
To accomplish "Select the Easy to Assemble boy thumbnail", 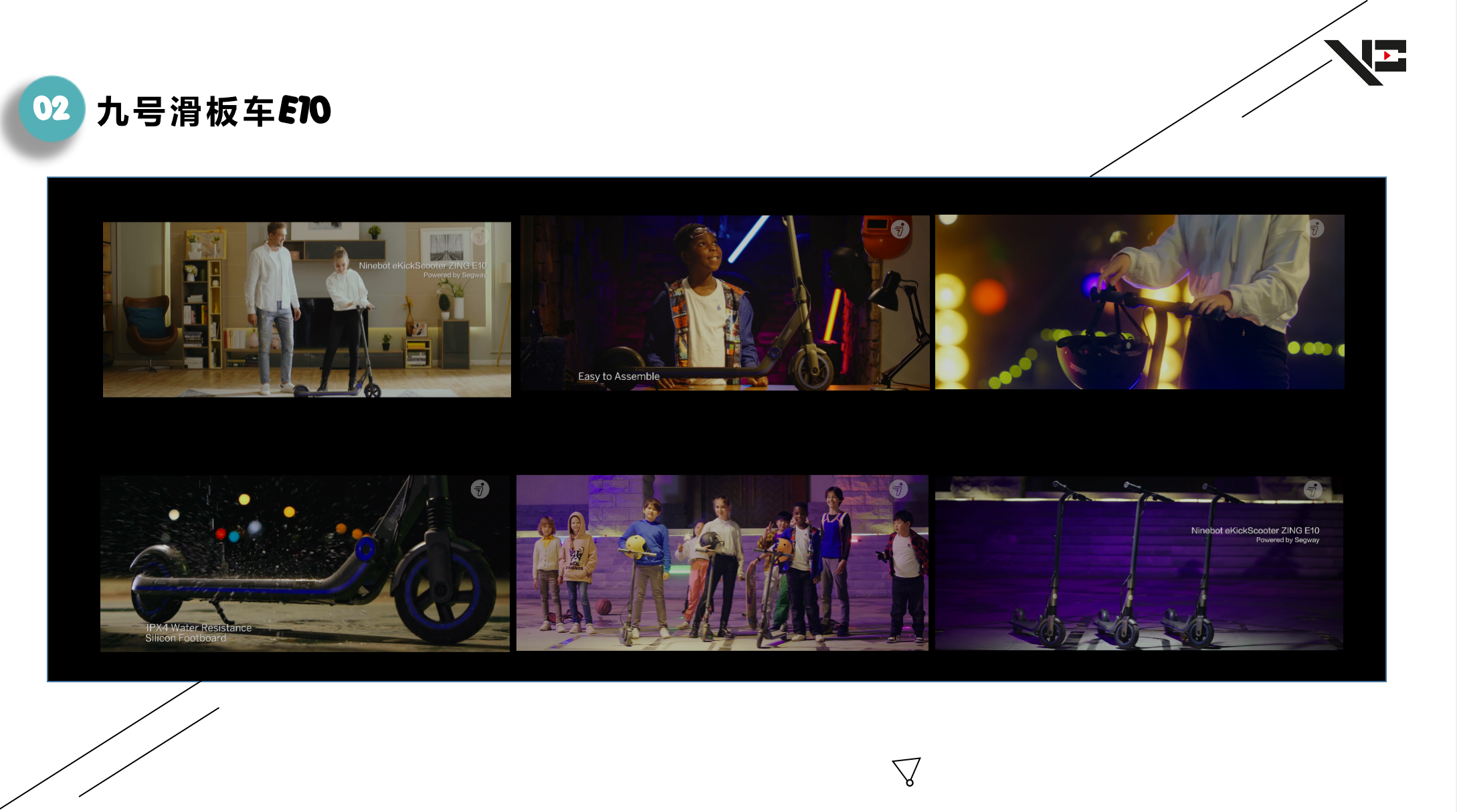I will 725,302.
